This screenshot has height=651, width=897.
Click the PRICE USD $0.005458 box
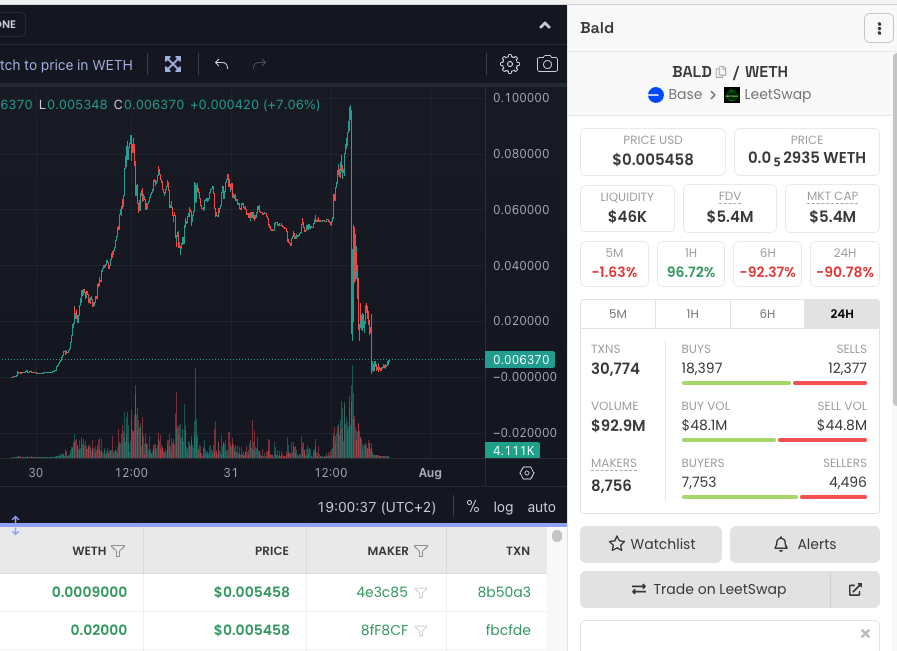[x=653, y=152]
